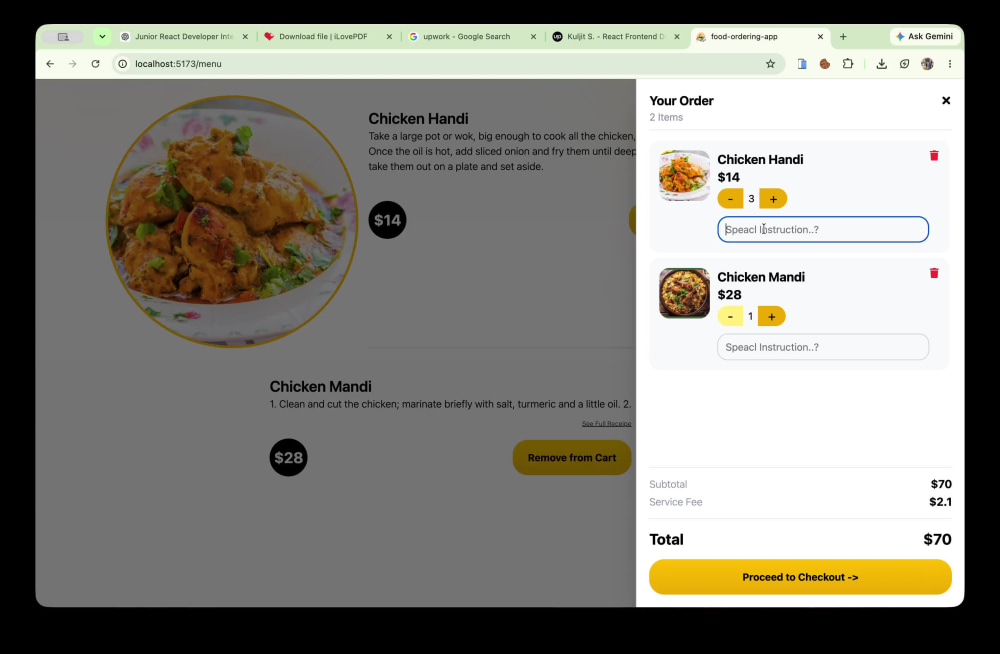1000x654 pixels.
Task: Close the Your Order panel
Action: click(x=946, y=100)
